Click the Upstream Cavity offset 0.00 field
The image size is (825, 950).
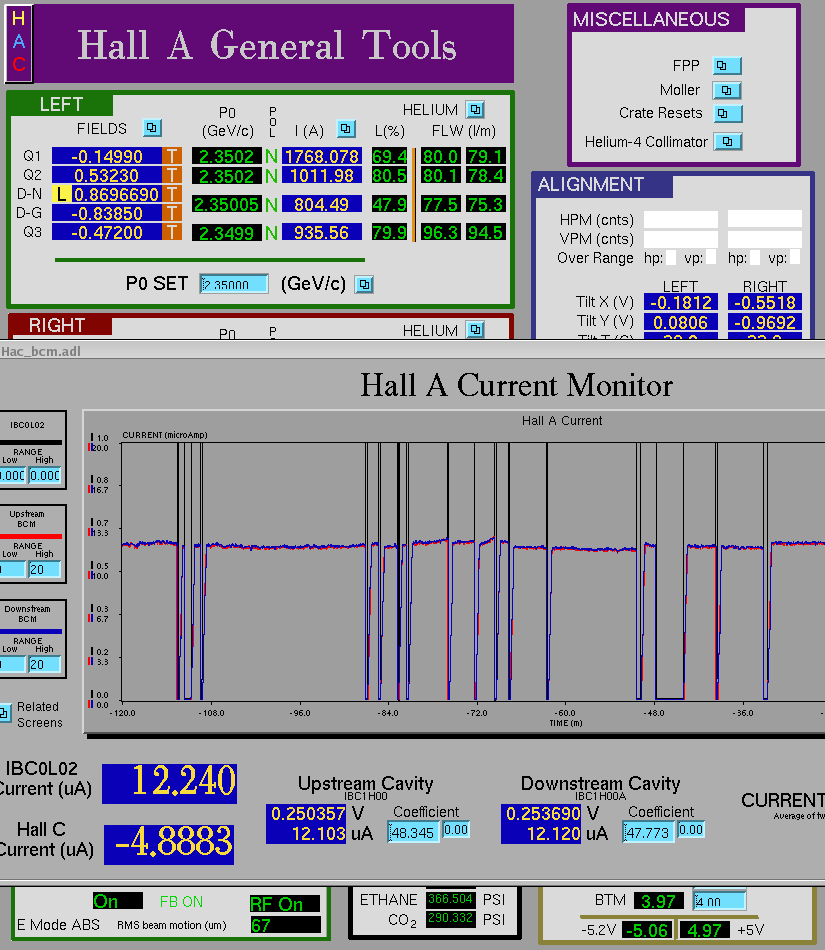tap(456, 829)
